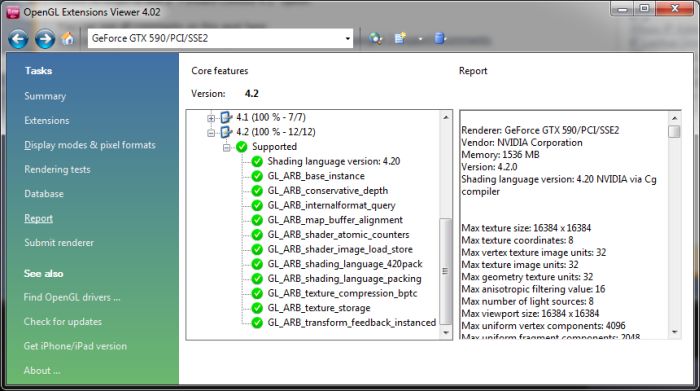This screenshot has width=700, height=391.
Task: Select GL_ARB_texture_compression_bptc entry
Action: (342, 293)
